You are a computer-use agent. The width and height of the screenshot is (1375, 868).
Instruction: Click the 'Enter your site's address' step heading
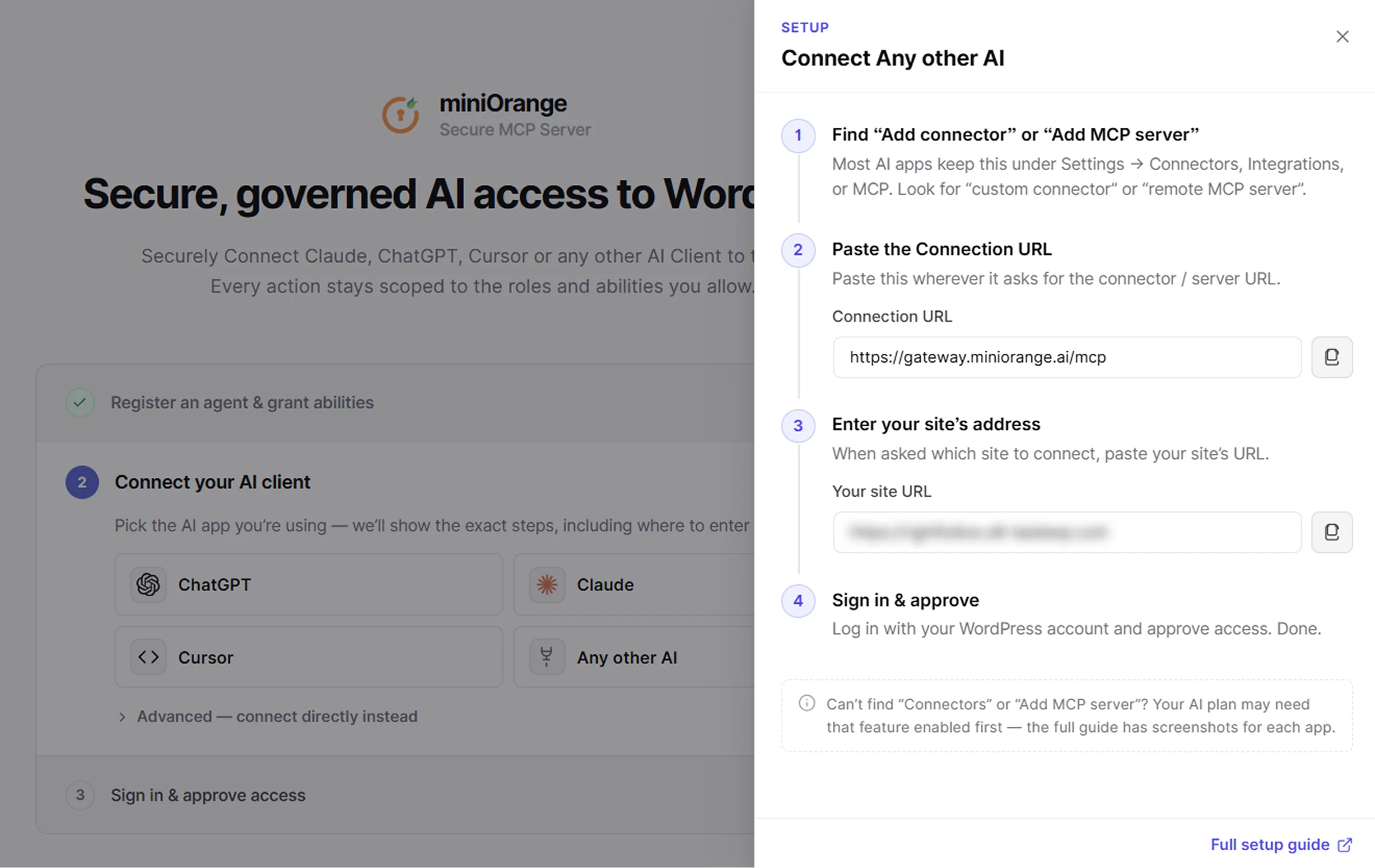(936, 424)
